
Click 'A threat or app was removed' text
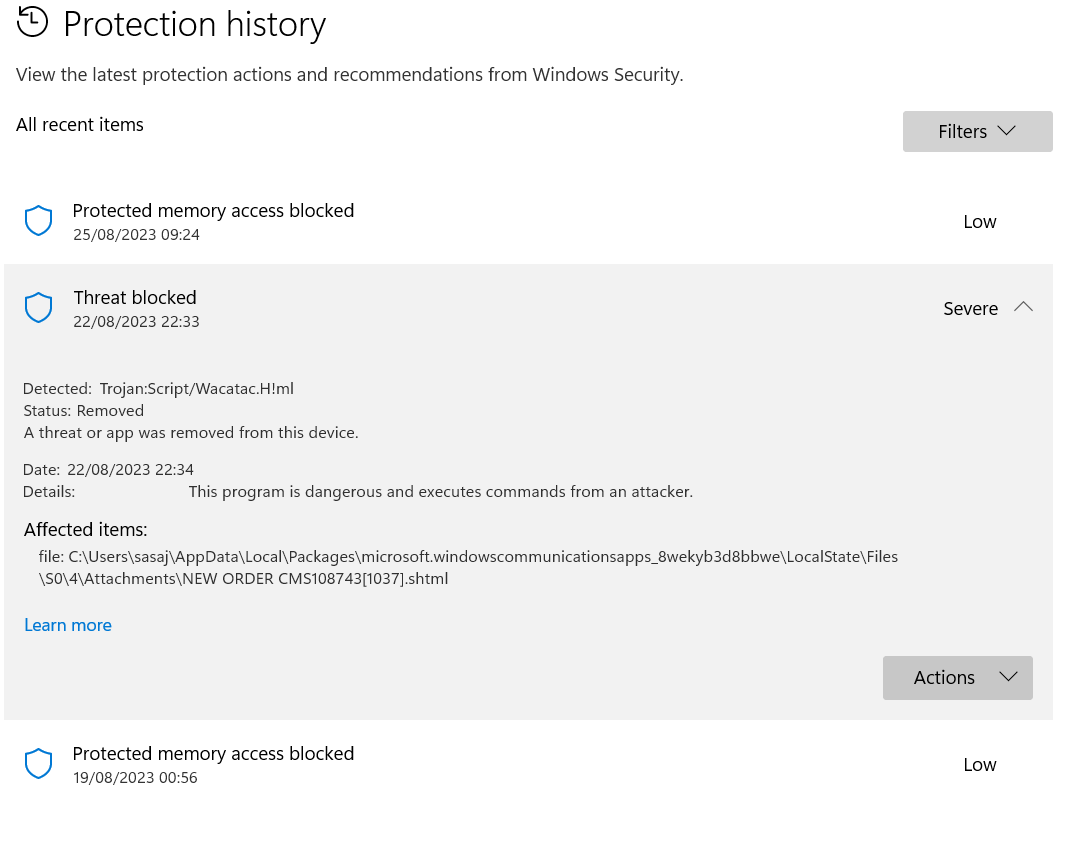(191, 432)
